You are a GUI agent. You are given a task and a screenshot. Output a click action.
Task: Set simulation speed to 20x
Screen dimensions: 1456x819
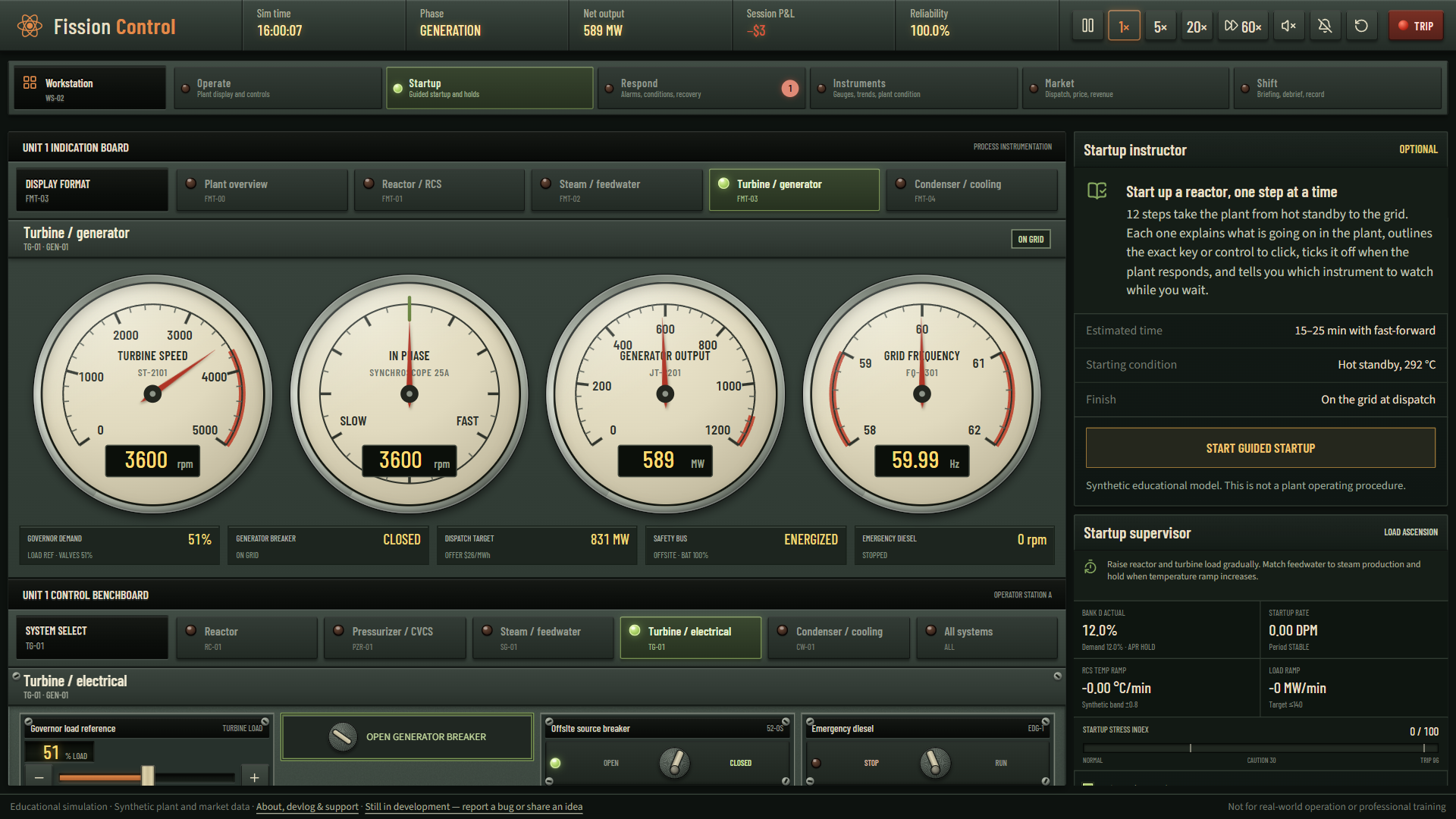[x=1197, y=26]
